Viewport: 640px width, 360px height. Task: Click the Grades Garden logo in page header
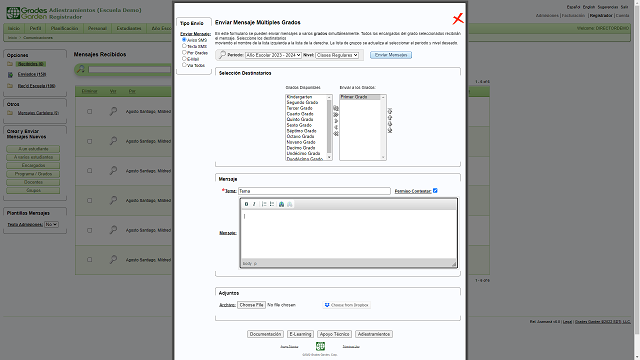point(27,13)
